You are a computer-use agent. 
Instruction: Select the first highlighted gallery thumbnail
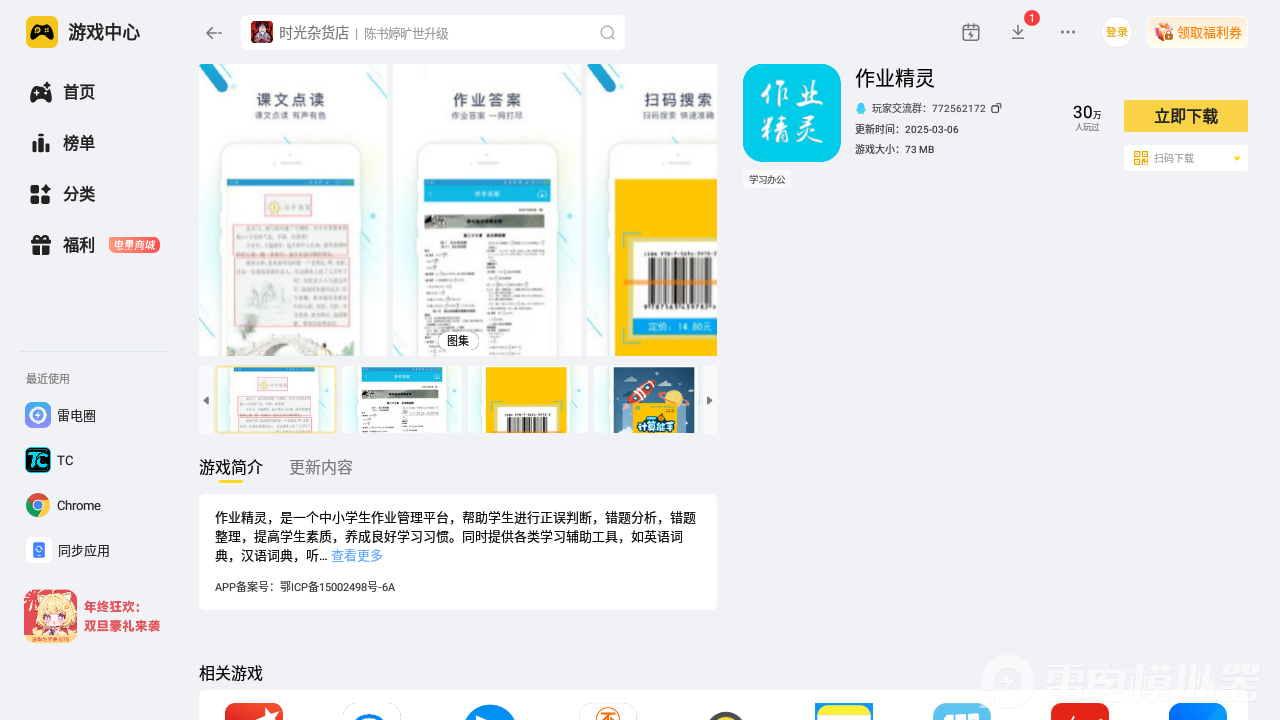click(x=276, y=400)
